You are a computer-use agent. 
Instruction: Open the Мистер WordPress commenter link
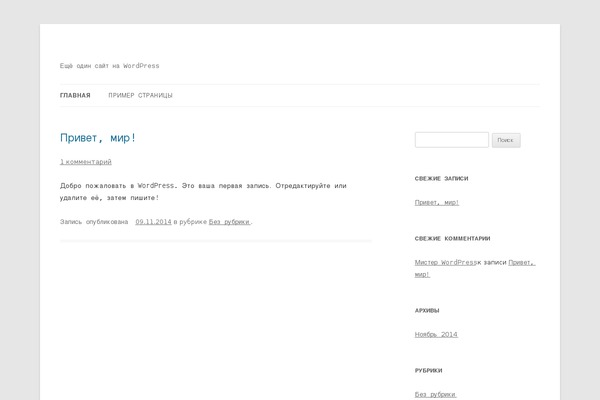pos(446,263)
